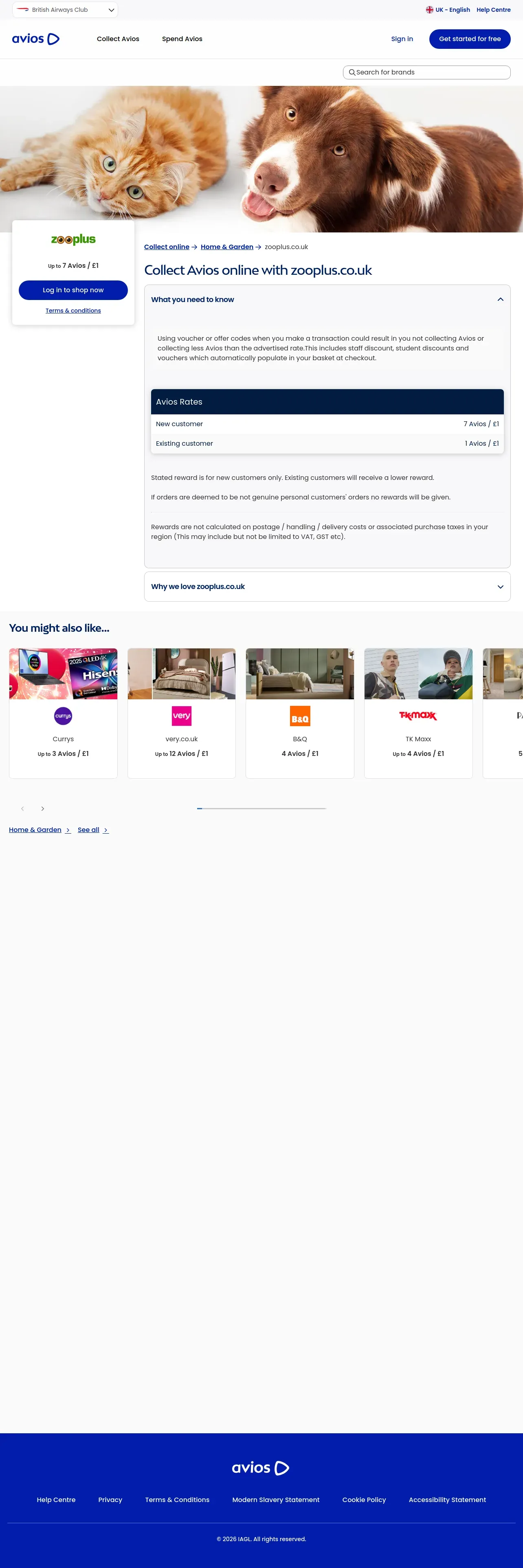523x1568 pixels.
Task: Click Up to 12 Avios / £1 rate
Action: (181, 754)
